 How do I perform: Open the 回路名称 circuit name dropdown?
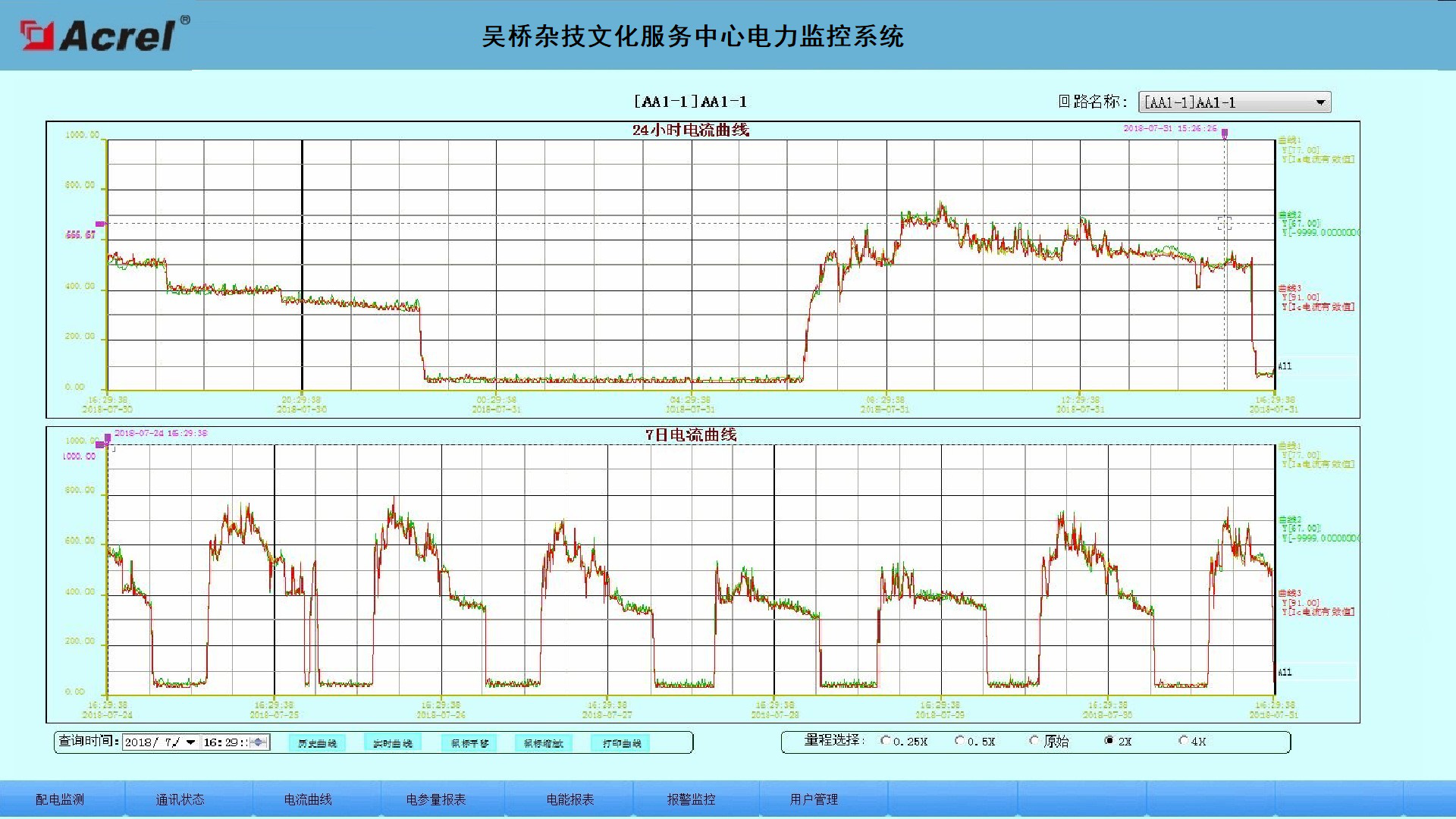click(1319, 102)
